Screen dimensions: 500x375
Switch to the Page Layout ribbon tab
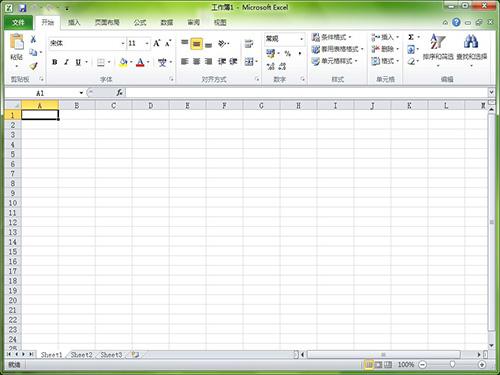click(x=107, y=22)
